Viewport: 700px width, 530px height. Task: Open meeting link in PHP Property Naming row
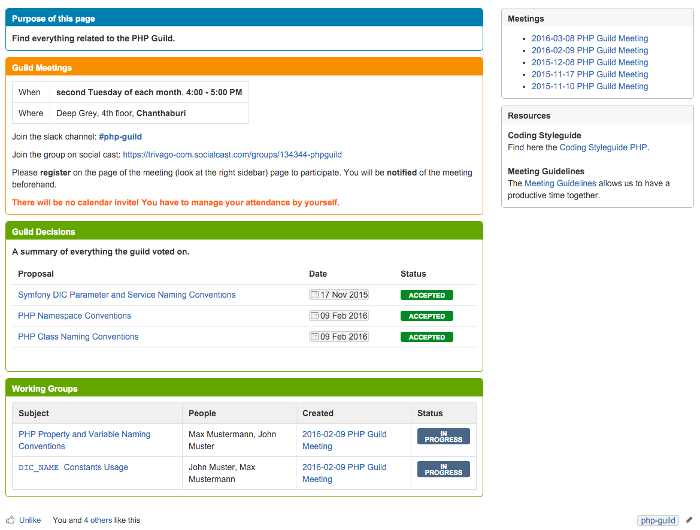344,440
